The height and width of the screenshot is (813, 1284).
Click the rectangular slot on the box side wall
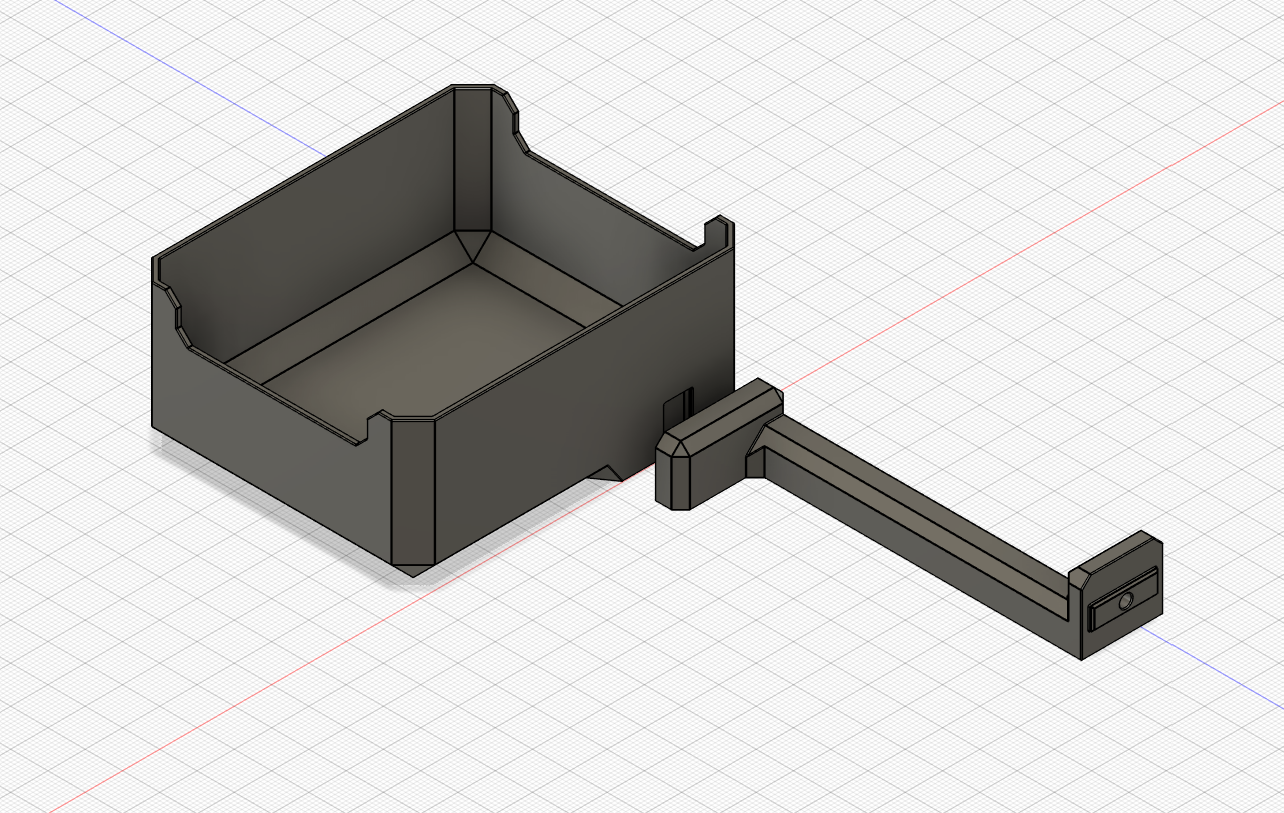pyautogui.click(x=678, y=407)
